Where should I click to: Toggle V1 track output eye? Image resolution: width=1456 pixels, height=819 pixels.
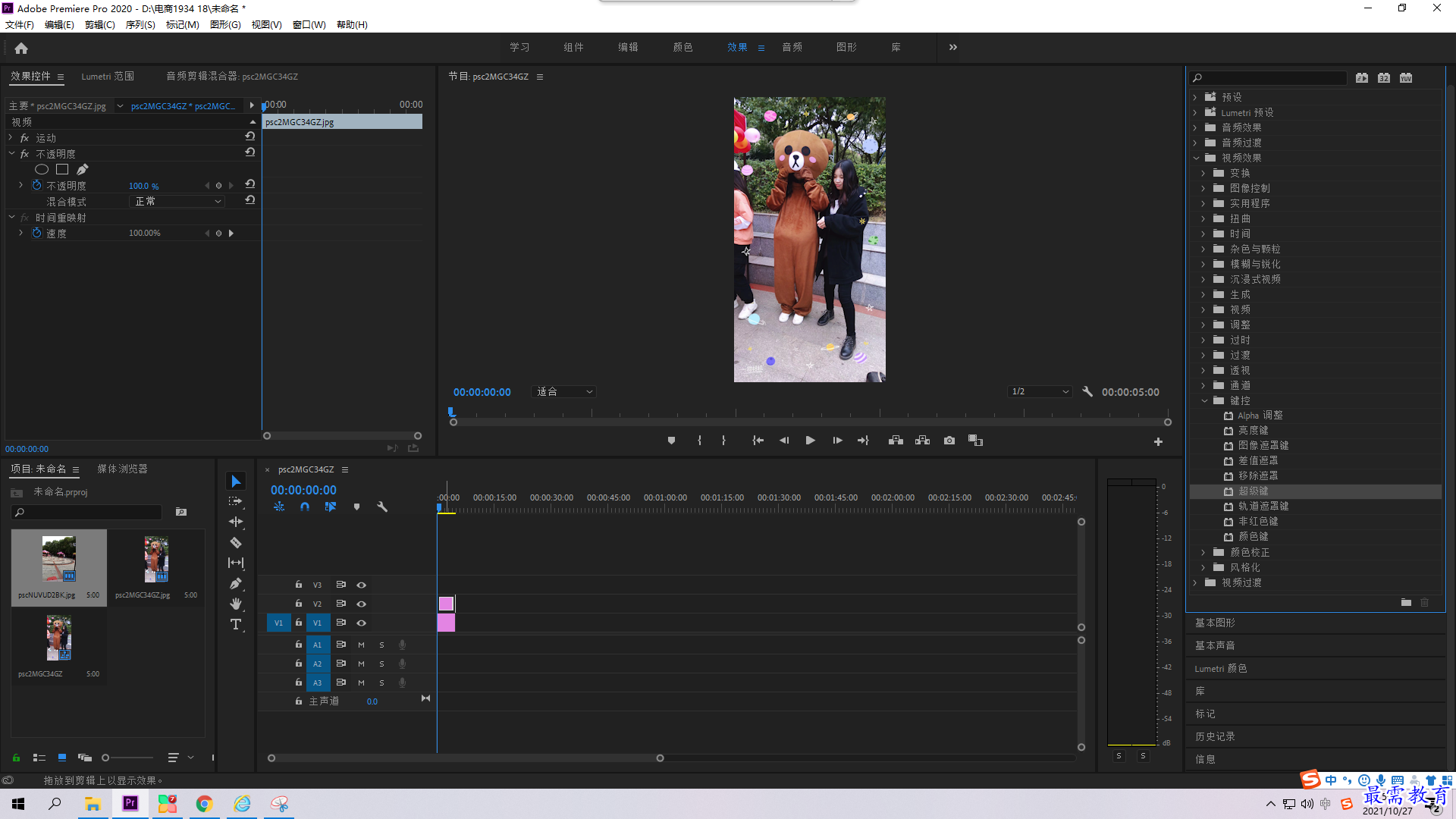[362, 623]
